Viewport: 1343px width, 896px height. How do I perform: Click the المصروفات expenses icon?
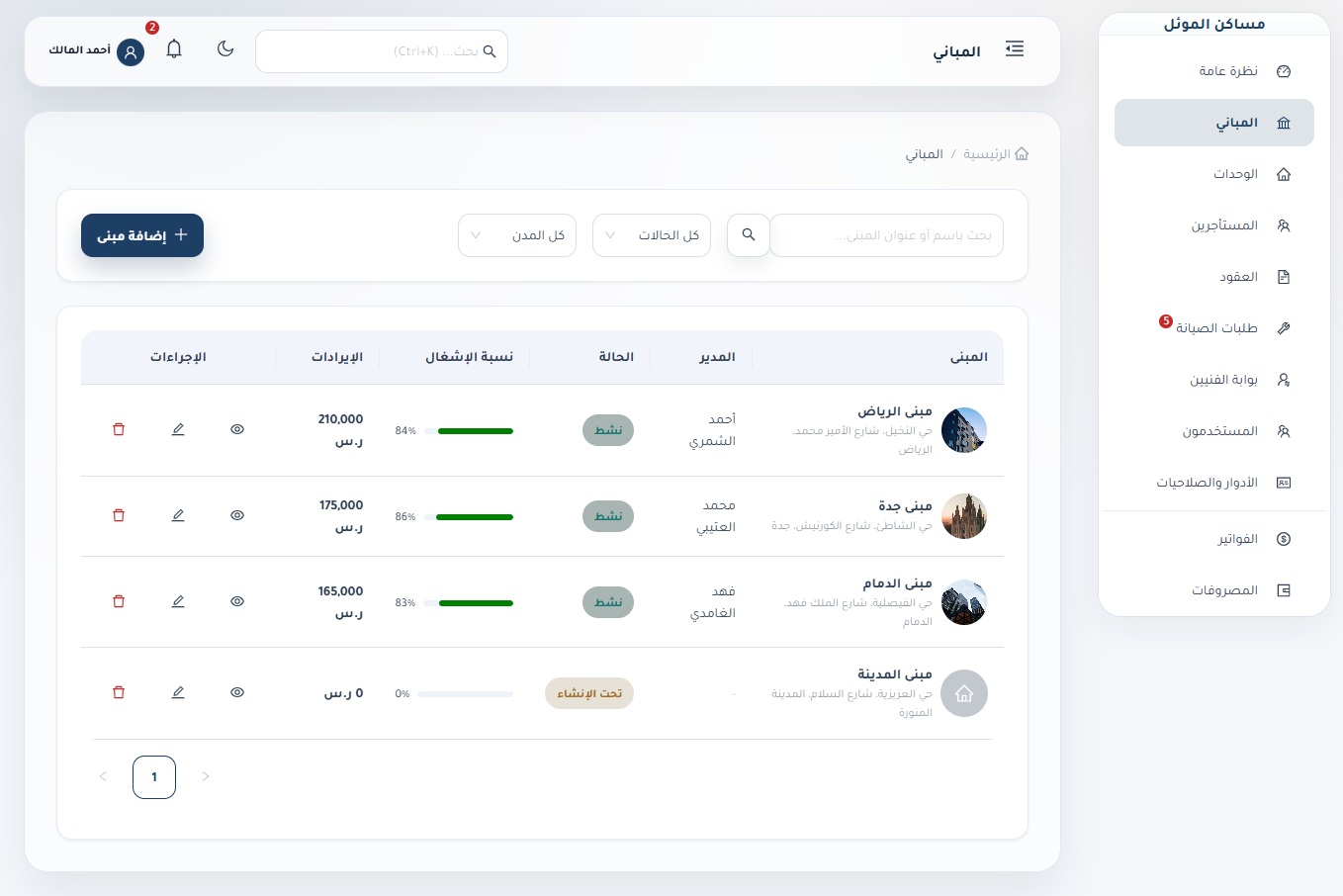coord(1284,590)
